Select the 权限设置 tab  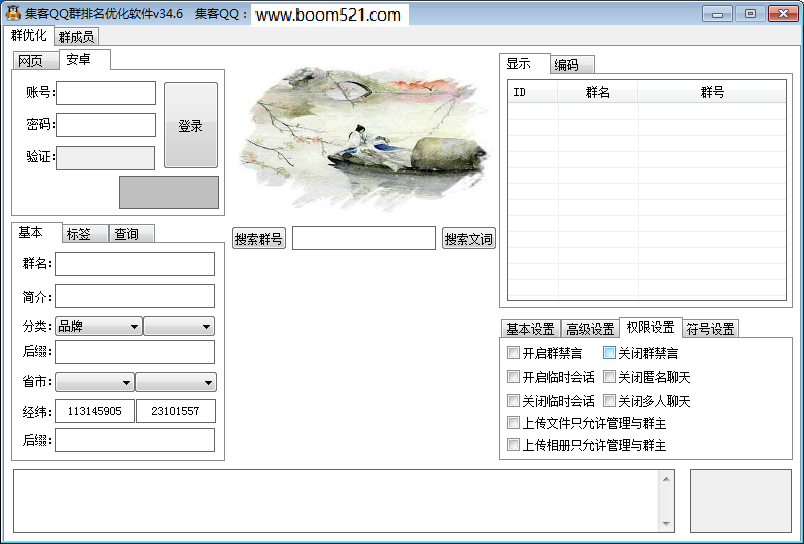(x=651, y=327)
